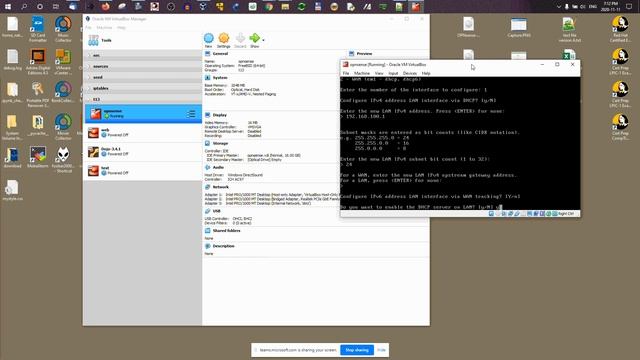Show hidden system tray icons
This screenshot has width=640, height=360.
pos(558,7)
